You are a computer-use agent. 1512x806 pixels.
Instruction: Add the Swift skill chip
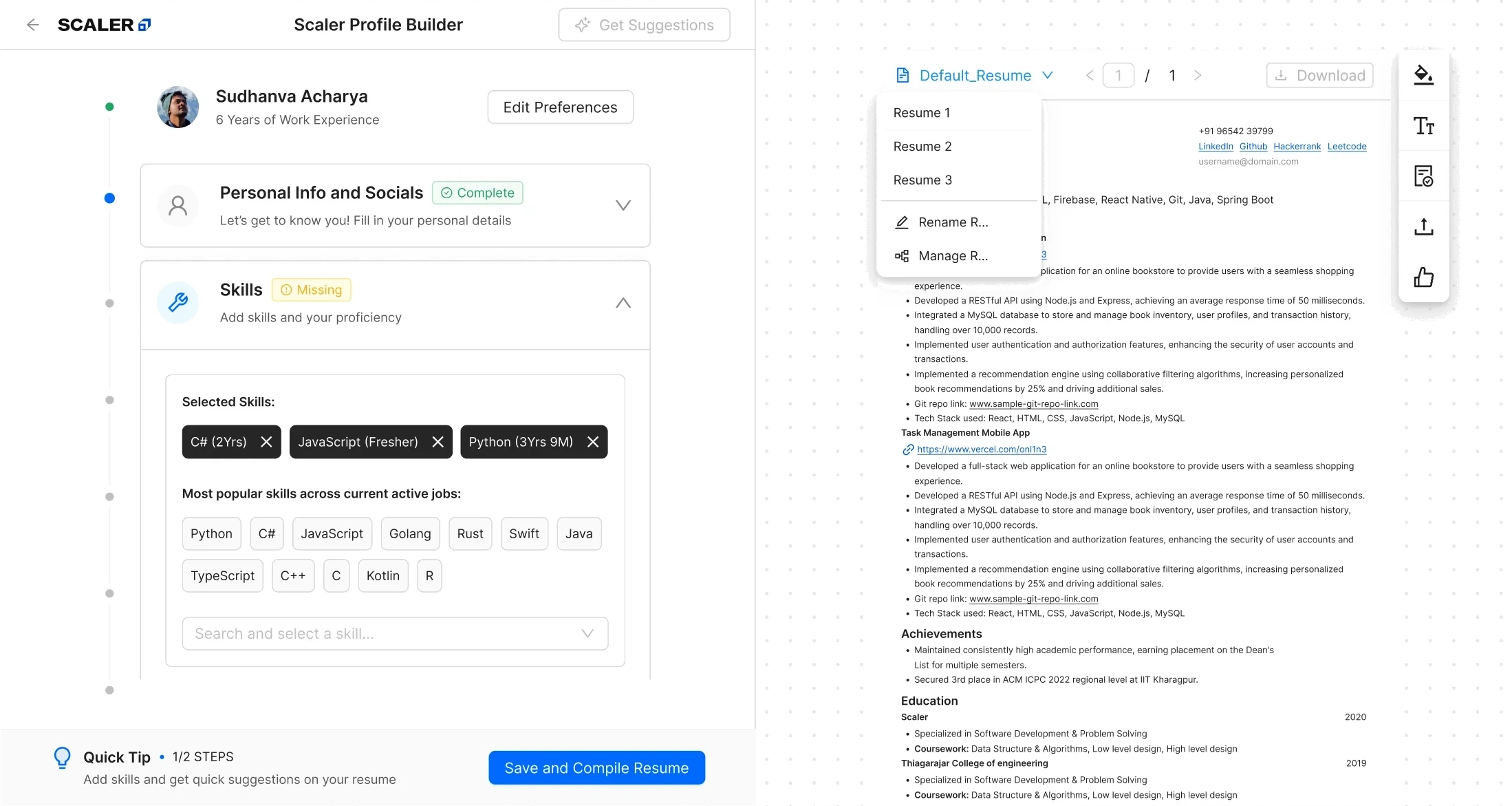pyautogui.click(x=524, y=533)
